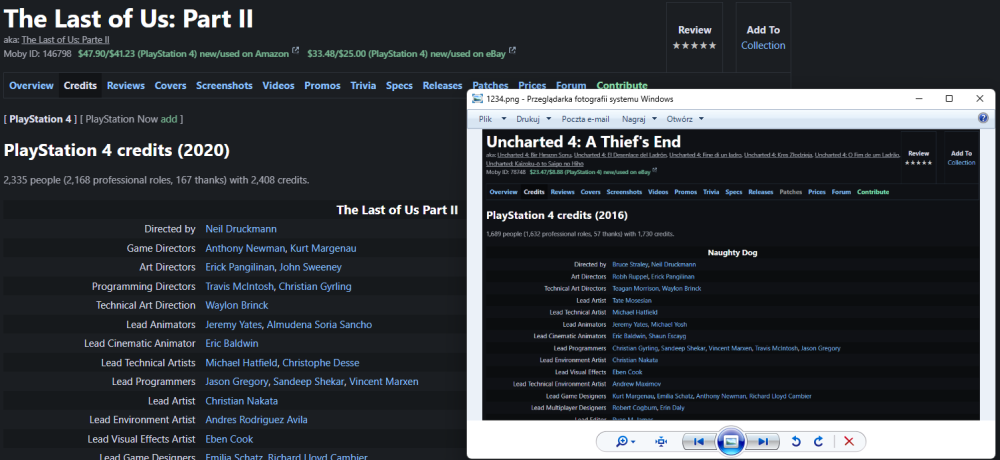Click the fit-to-window actual size icon
The height and width of the screenshot is (460, 1000).
coord(661,441)
